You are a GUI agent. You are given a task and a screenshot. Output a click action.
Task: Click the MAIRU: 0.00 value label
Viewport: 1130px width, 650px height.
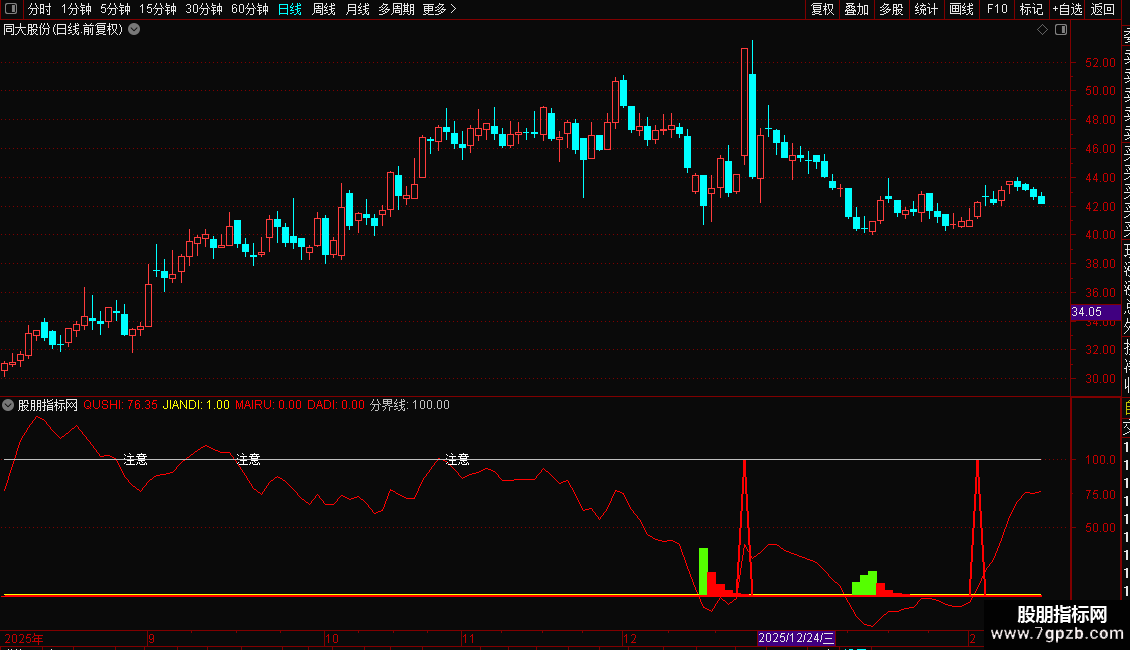coord(268,405)
